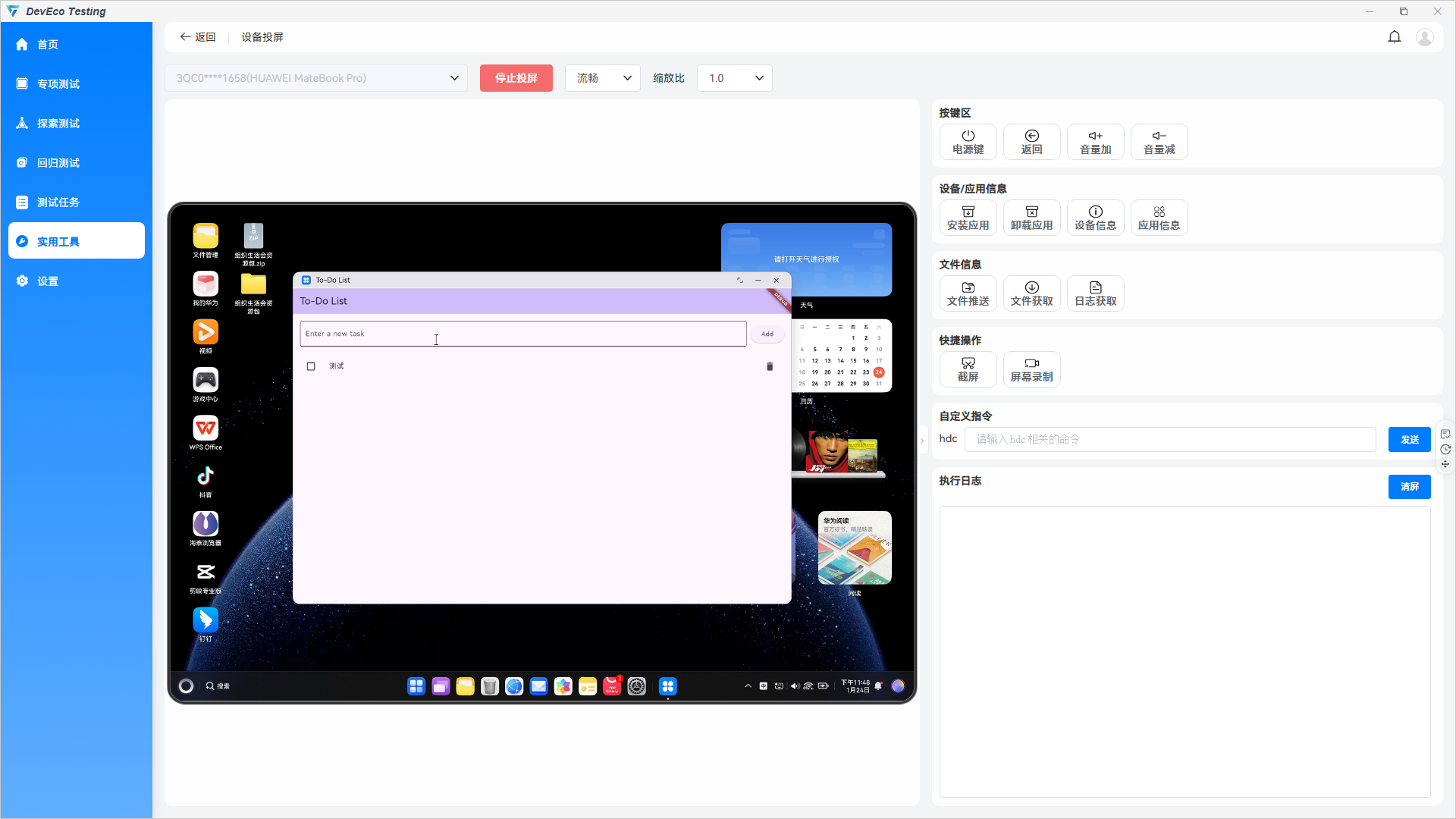Screen dimensions: 1456x819
Task: Click 卸载应用 to uninstall an app
Action: (1031, 218)
